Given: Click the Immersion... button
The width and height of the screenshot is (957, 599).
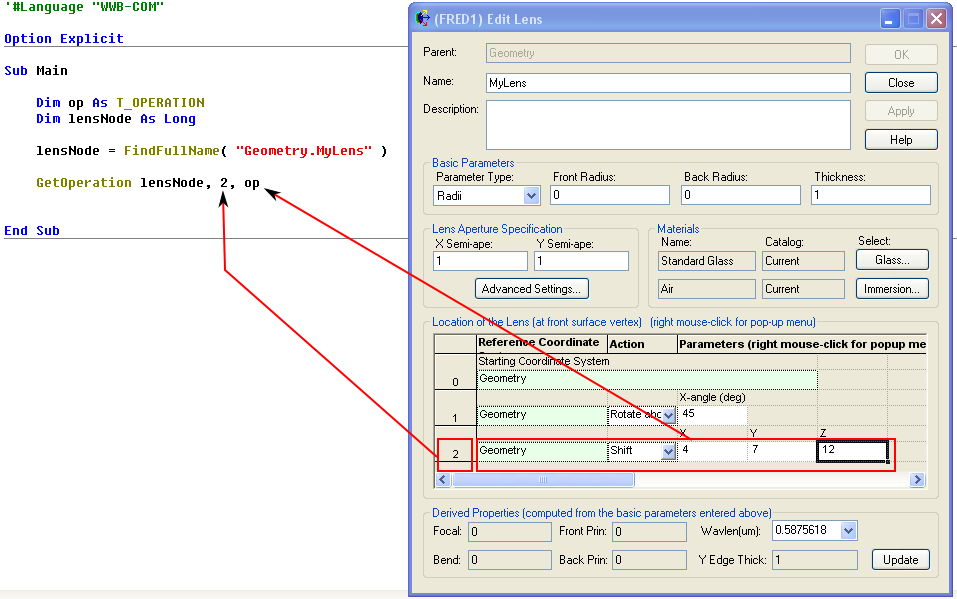Looking at the screenshot, I should point(892,289).
